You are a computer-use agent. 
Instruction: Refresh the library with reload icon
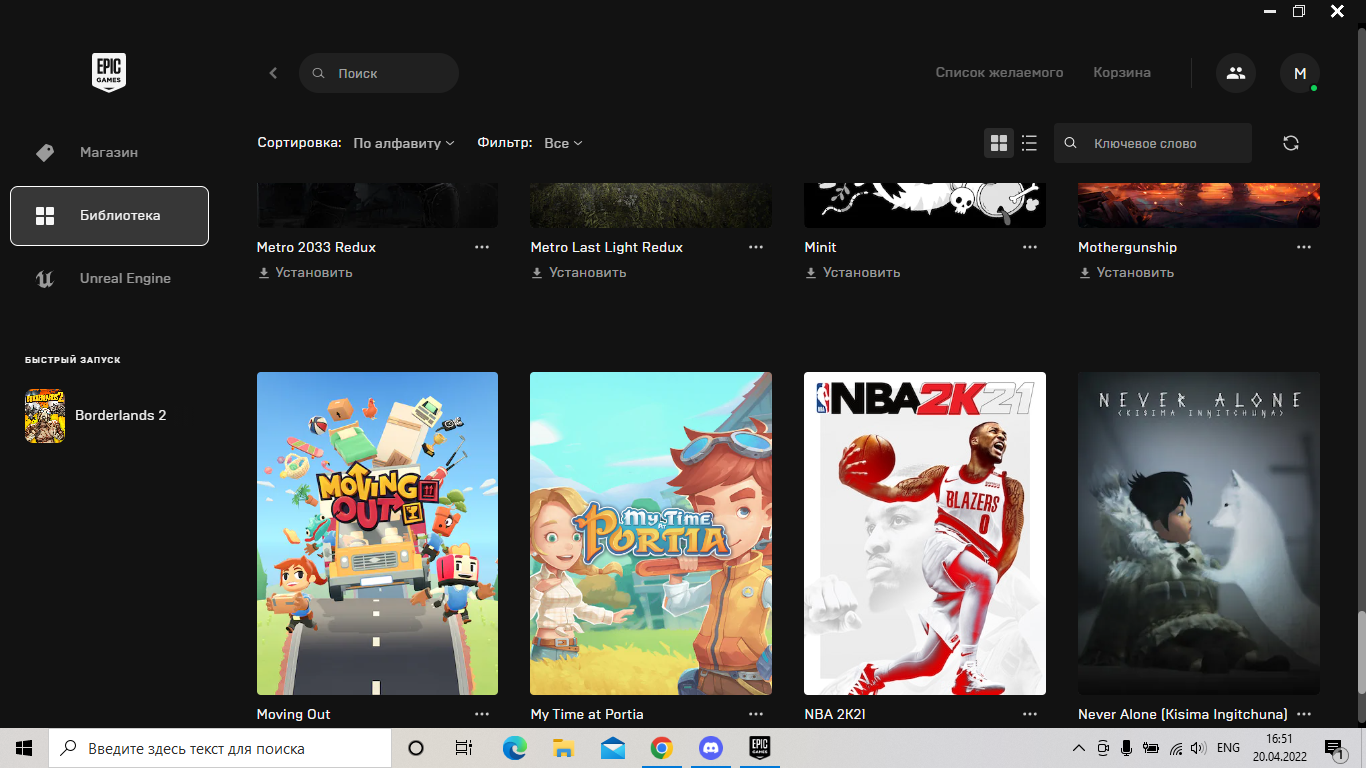point(1291,143)
